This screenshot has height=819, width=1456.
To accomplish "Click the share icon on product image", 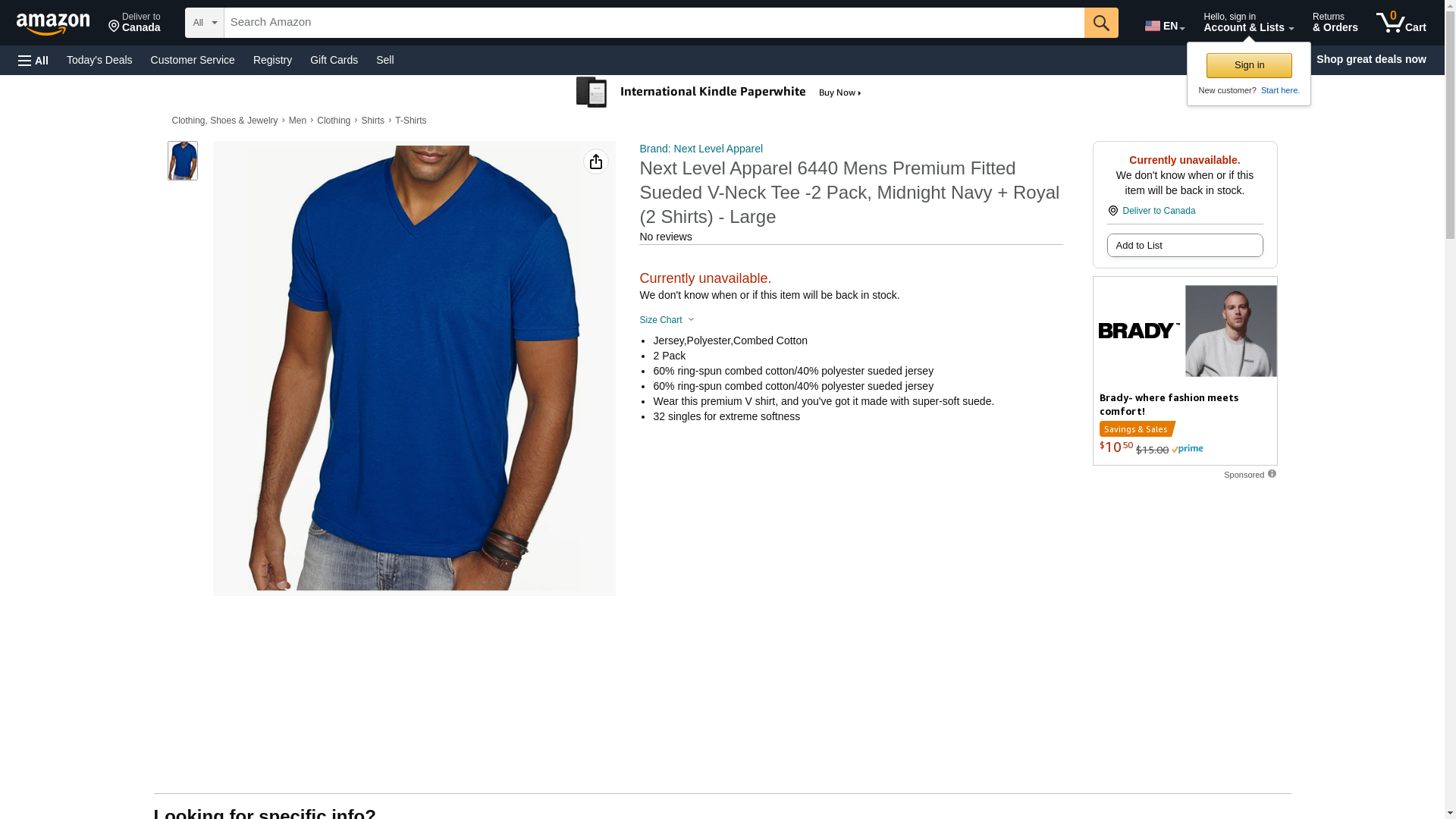I will 595,162.
